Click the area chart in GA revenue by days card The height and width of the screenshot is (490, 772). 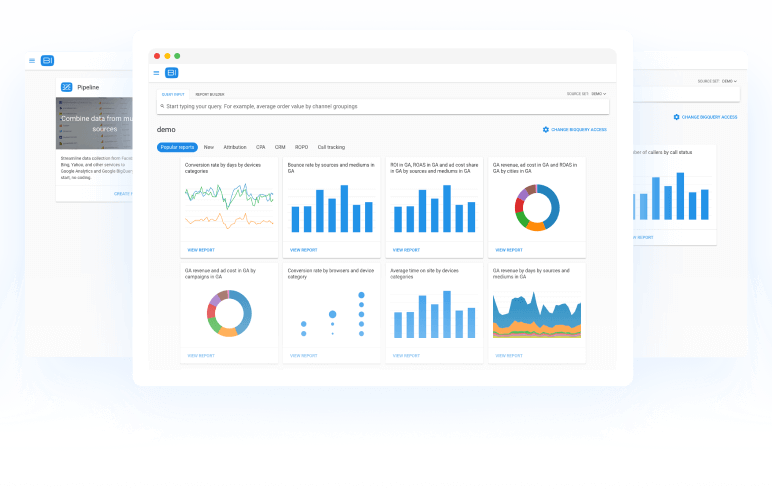click(537, 314)
